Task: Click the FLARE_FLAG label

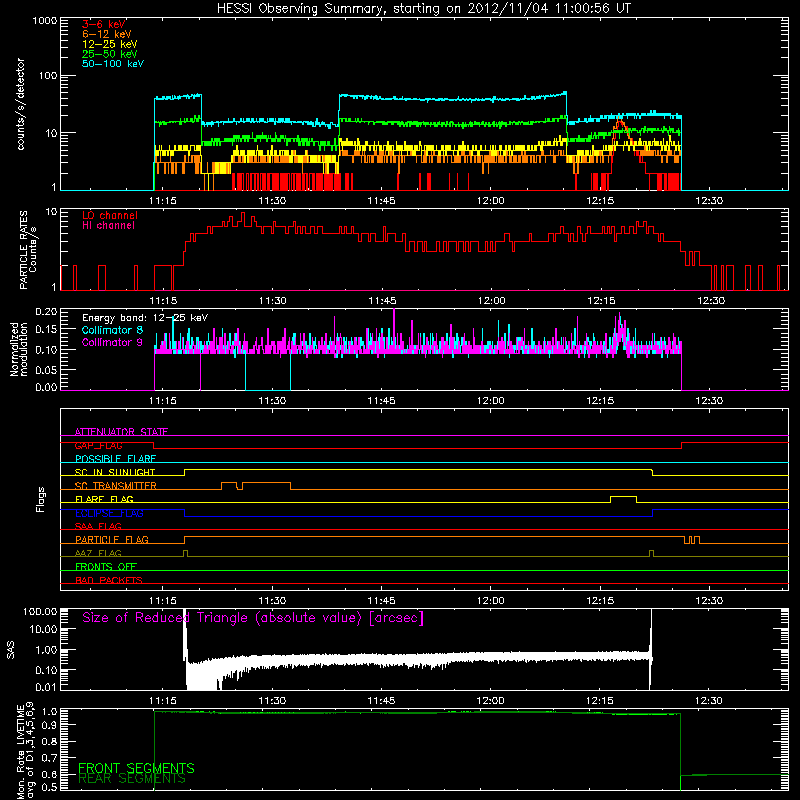Action: (104, 499)
